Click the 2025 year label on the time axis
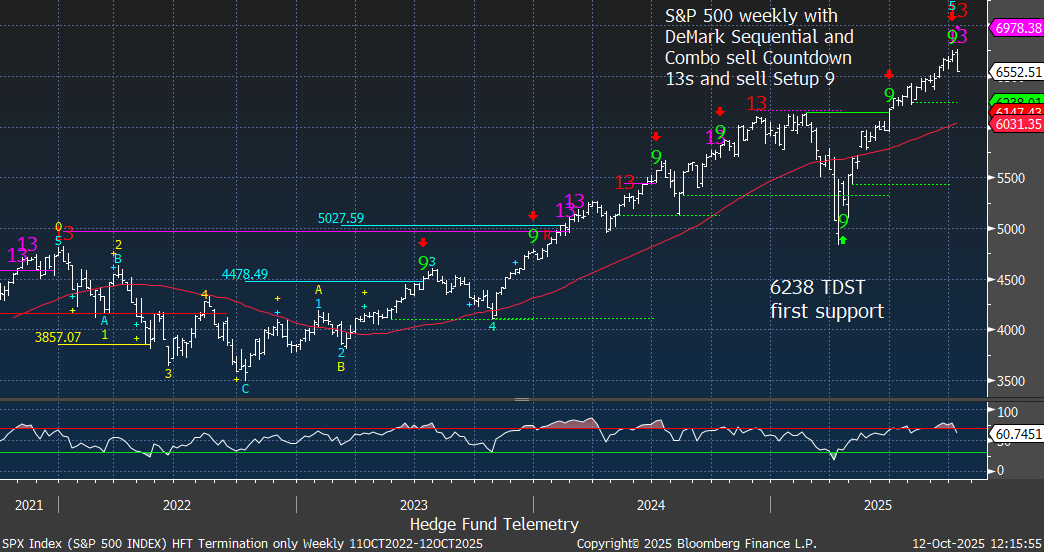The height and width of the screenshot is (552, 1044). (x=877, y=505)
